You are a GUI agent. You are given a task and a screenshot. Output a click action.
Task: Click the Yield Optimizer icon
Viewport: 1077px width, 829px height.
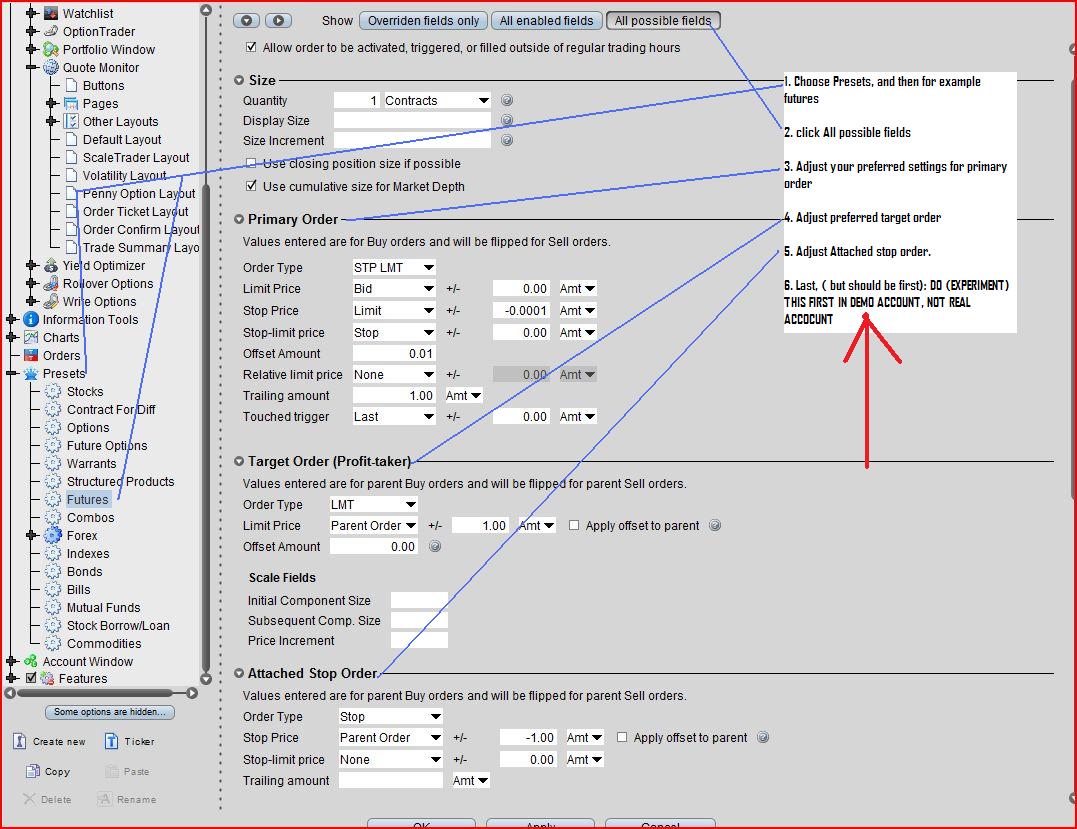(51, 265)
